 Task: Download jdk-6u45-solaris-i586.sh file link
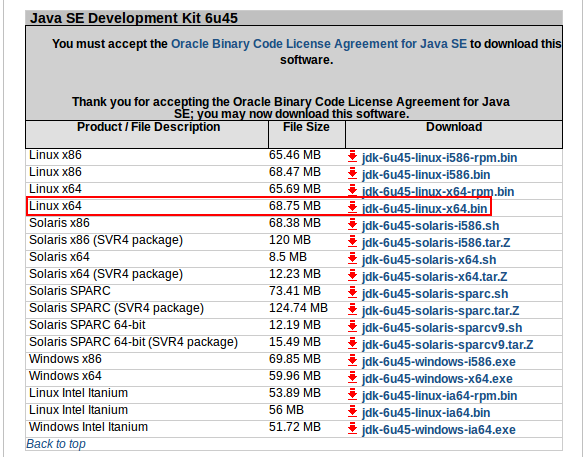click(430, 226)
